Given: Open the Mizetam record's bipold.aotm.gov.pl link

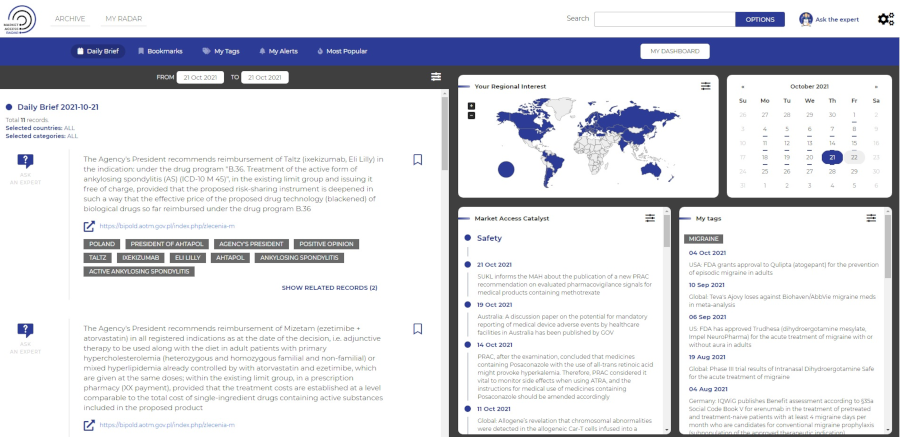Looking at the screenshot, I should click(x=167, y=425).
